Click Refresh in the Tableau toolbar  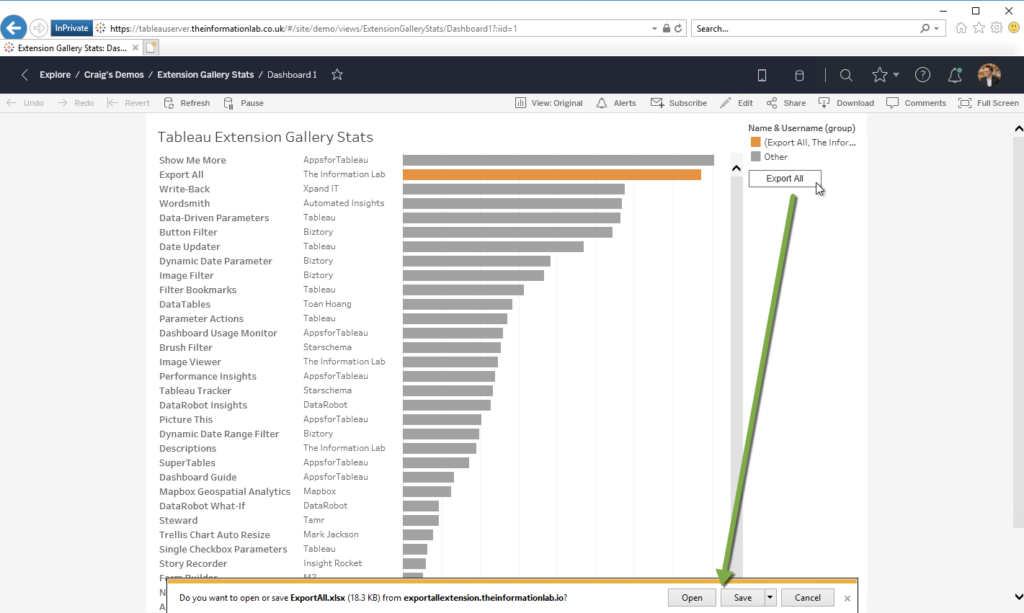point(187,103)
